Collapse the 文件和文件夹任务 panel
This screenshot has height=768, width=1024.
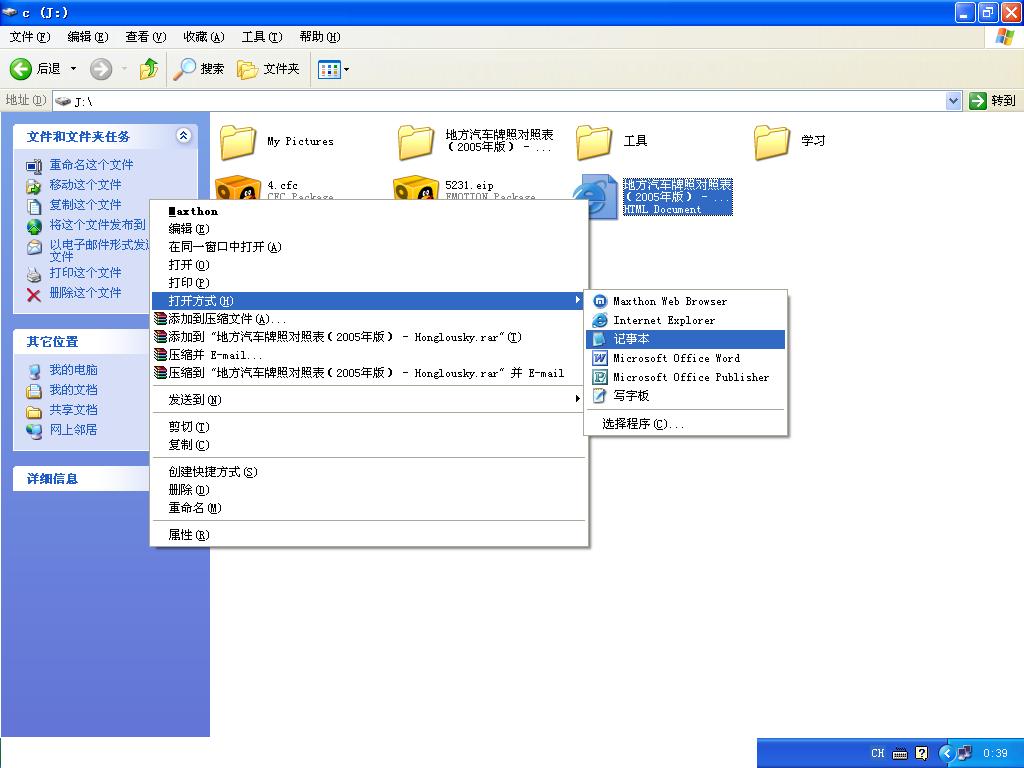tap(183, 136)
